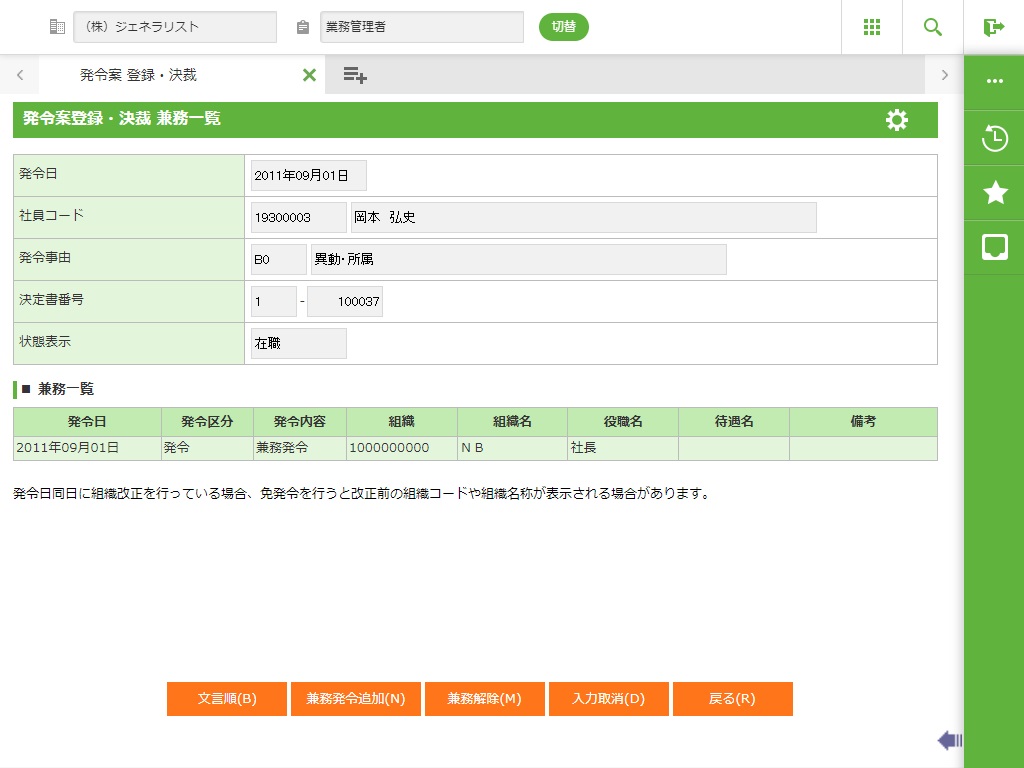
Task: Click the 兼務発令追加(N) button
Action: click(x=355, y=699)
